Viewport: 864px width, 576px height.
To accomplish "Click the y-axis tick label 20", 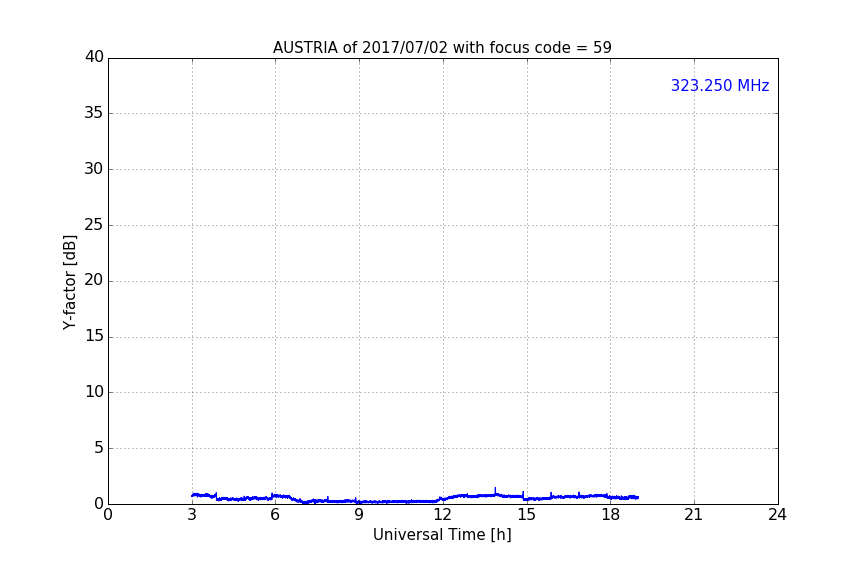I will (x=94, y=281).
